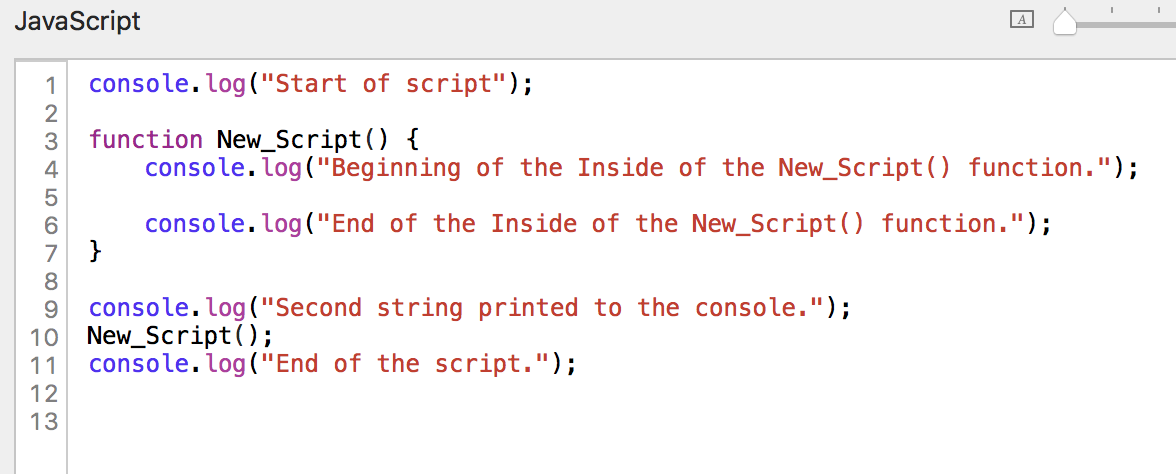The height and width of the screenshot is (474, 1176).
Task: Click the New_Script() call on line 10
Action: [x=179, y=336]
